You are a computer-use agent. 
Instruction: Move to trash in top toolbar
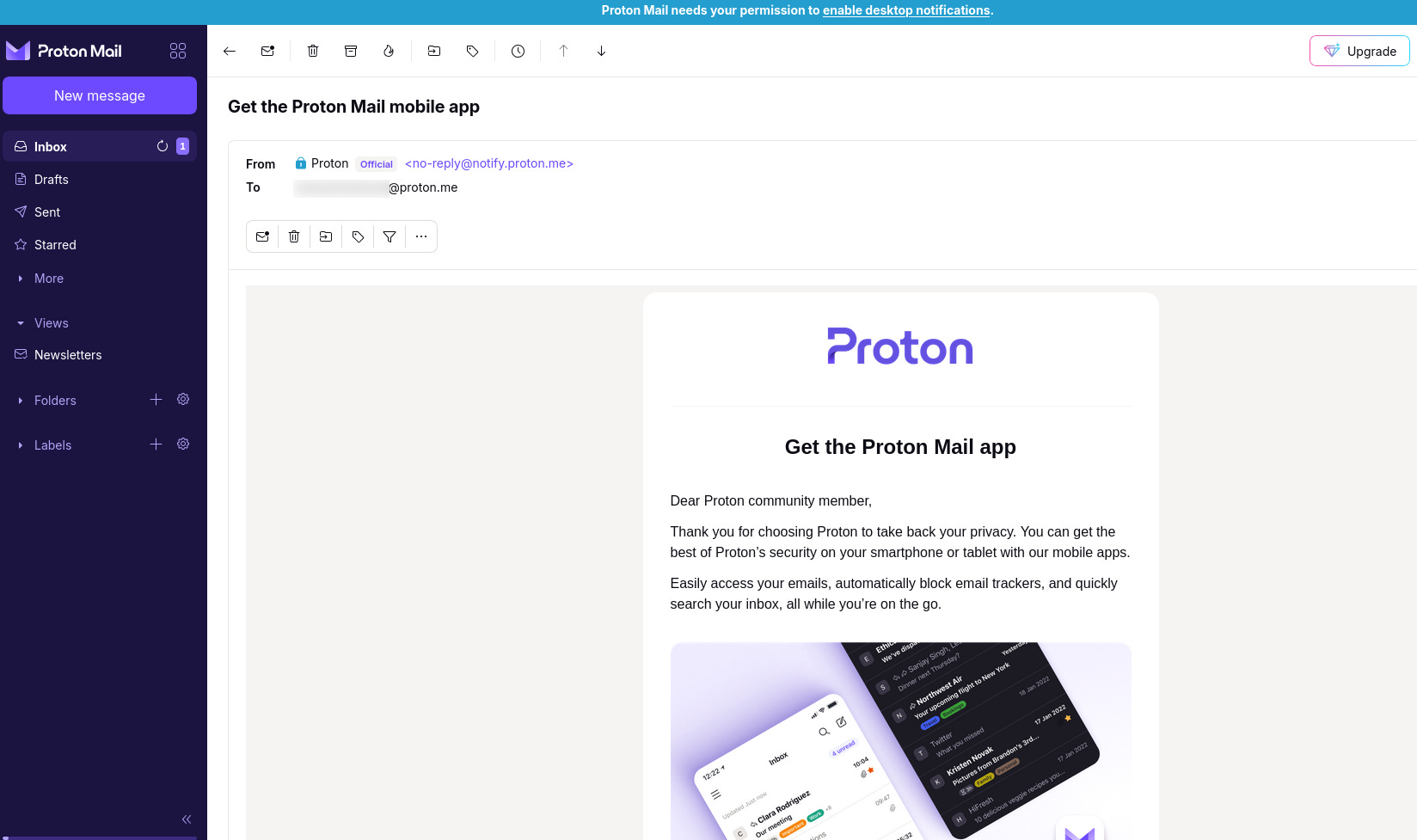pyautogui.click(x=313, y=51)
